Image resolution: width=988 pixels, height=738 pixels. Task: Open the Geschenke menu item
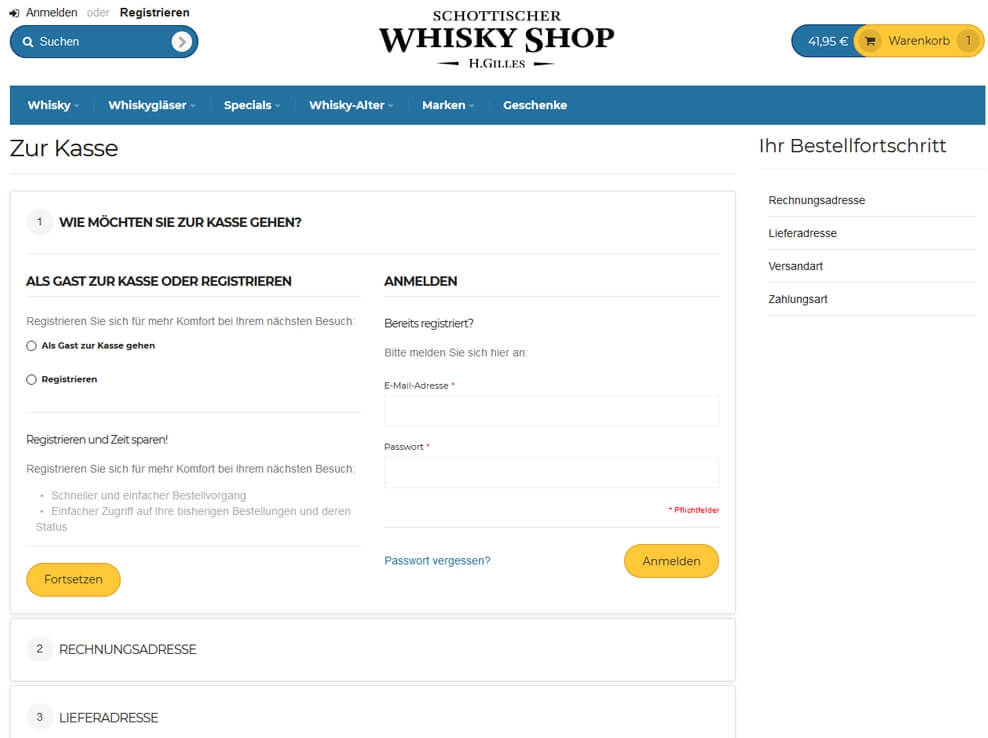coord(535,105)
